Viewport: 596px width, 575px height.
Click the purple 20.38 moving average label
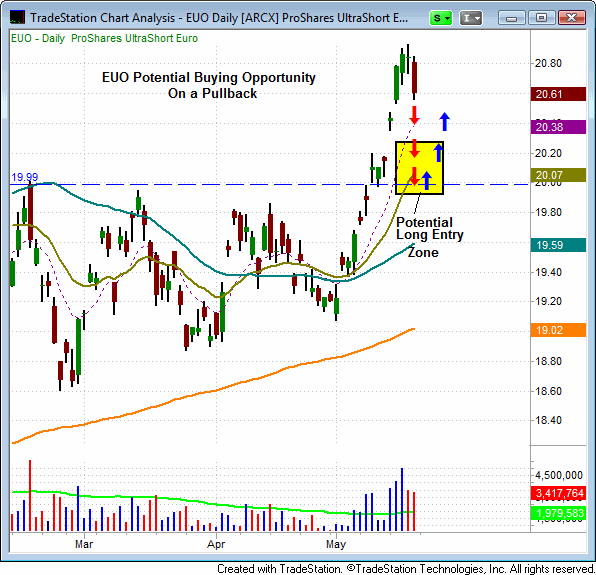point(558,127)
